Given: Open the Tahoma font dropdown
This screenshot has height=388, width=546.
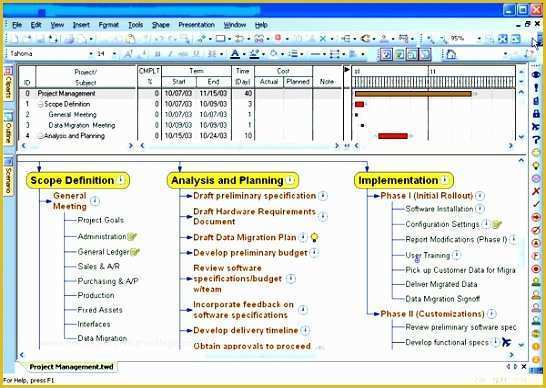Looking at the screenshot, I should [91, 54].
